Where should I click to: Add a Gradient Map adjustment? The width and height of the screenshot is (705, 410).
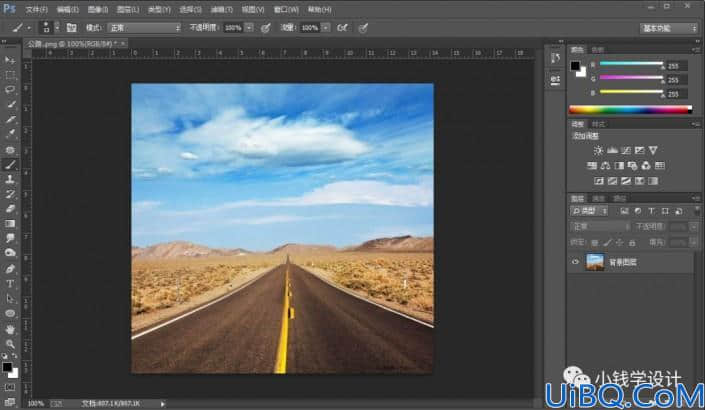(653, 181)
